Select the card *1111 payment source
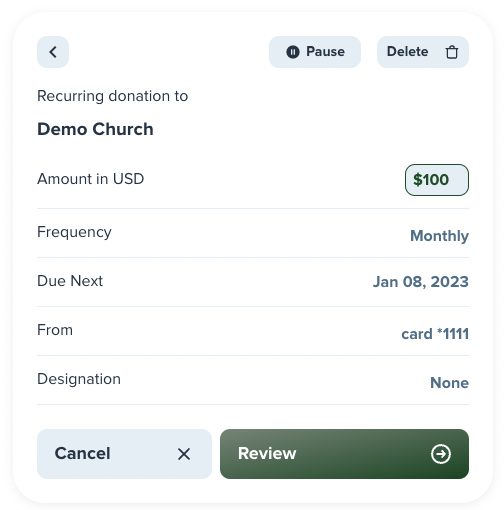This screenshot has width=504, height=510. pos(435,334)
